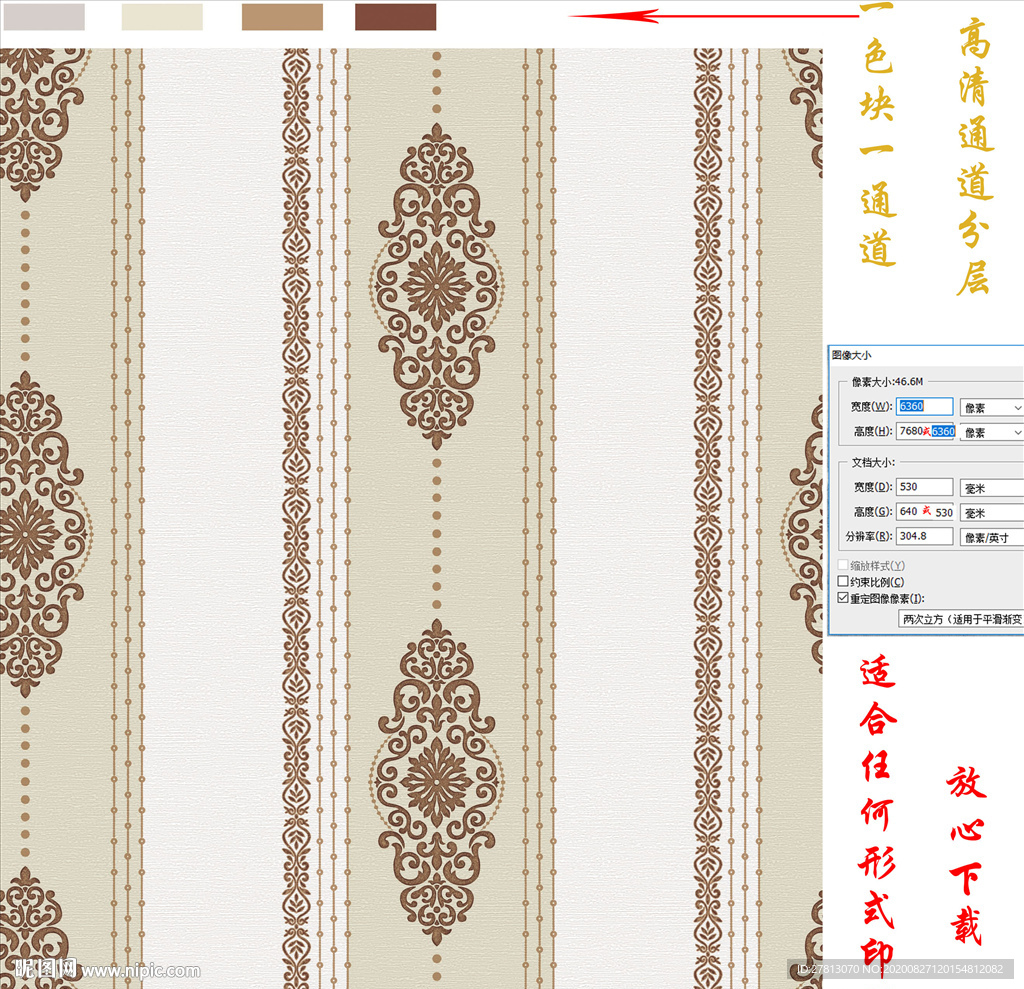Screen dimensions: 1024x989
Task: Toggle the 缩放样式(Y) checkbox
Action: point(843,565)
